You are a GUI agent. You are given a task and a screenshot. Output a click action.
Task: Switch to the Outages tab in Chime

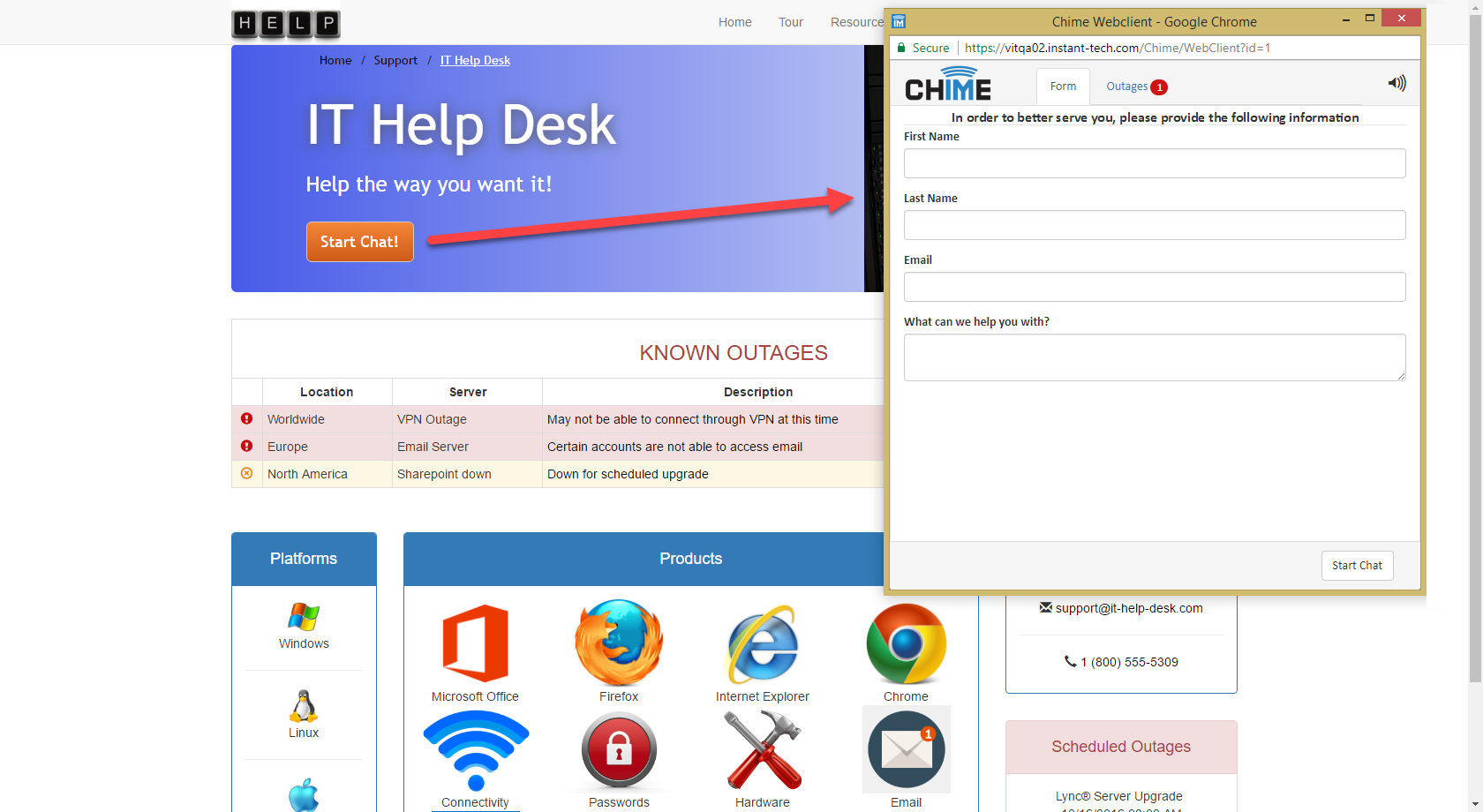[x=1136, y=86]
